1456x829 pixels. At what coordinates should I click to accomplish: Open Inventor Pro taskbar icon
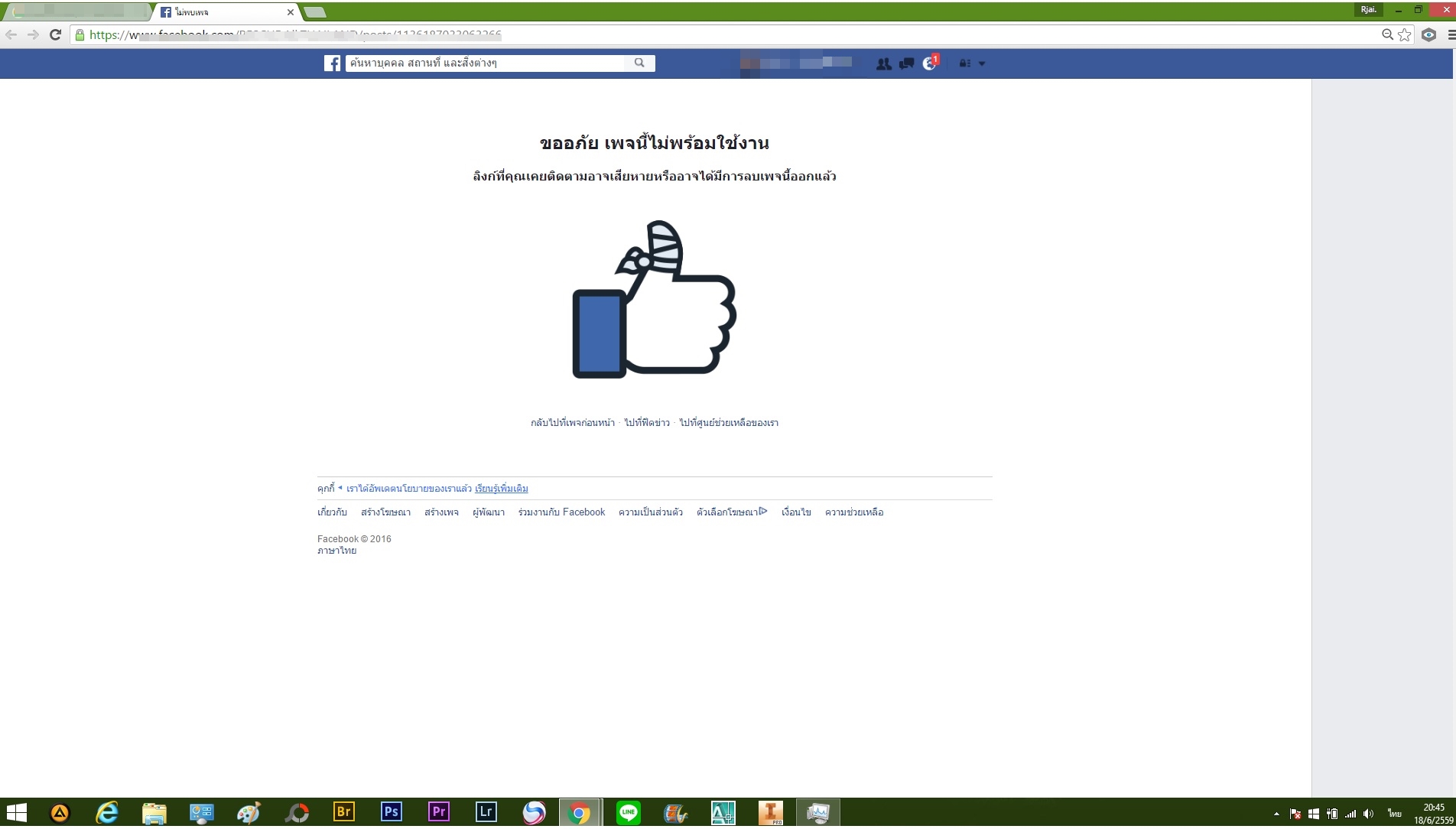tap(771, 812)
